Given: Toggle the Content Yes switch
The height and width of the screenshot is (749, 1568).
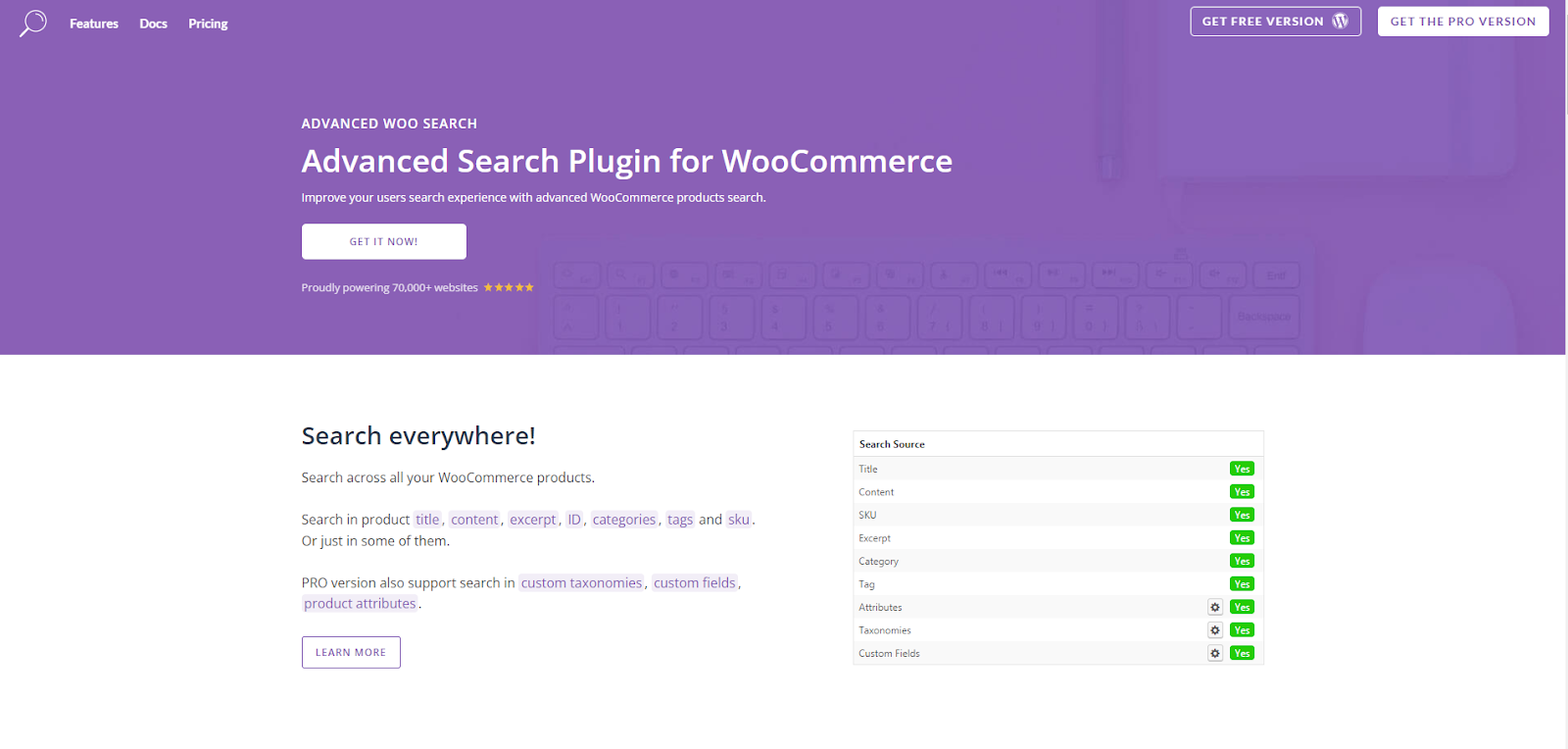Looking at the screenshot, I should (1242, 492).
